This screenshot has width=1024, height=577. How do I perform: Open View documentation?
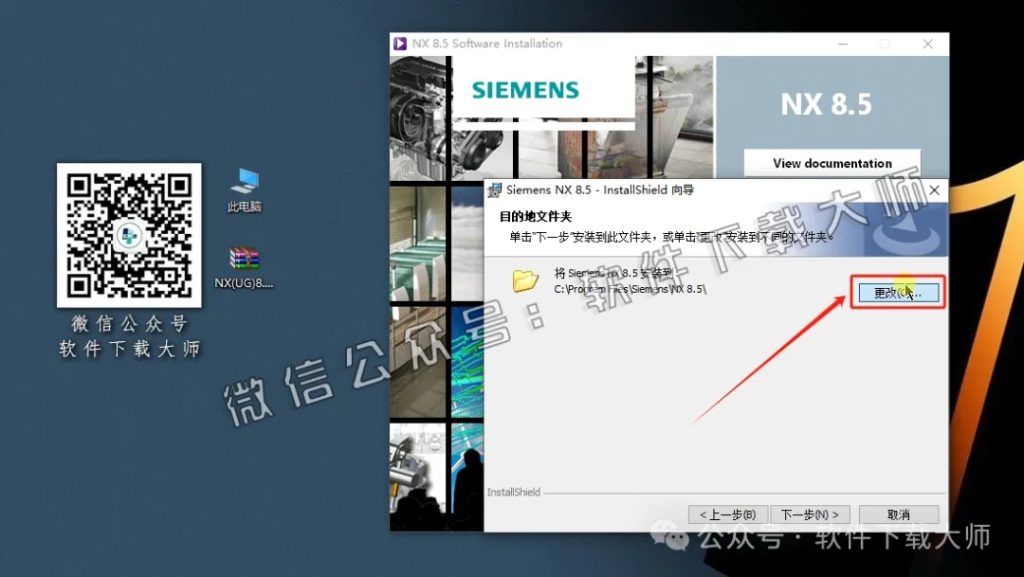coord(833,163)
